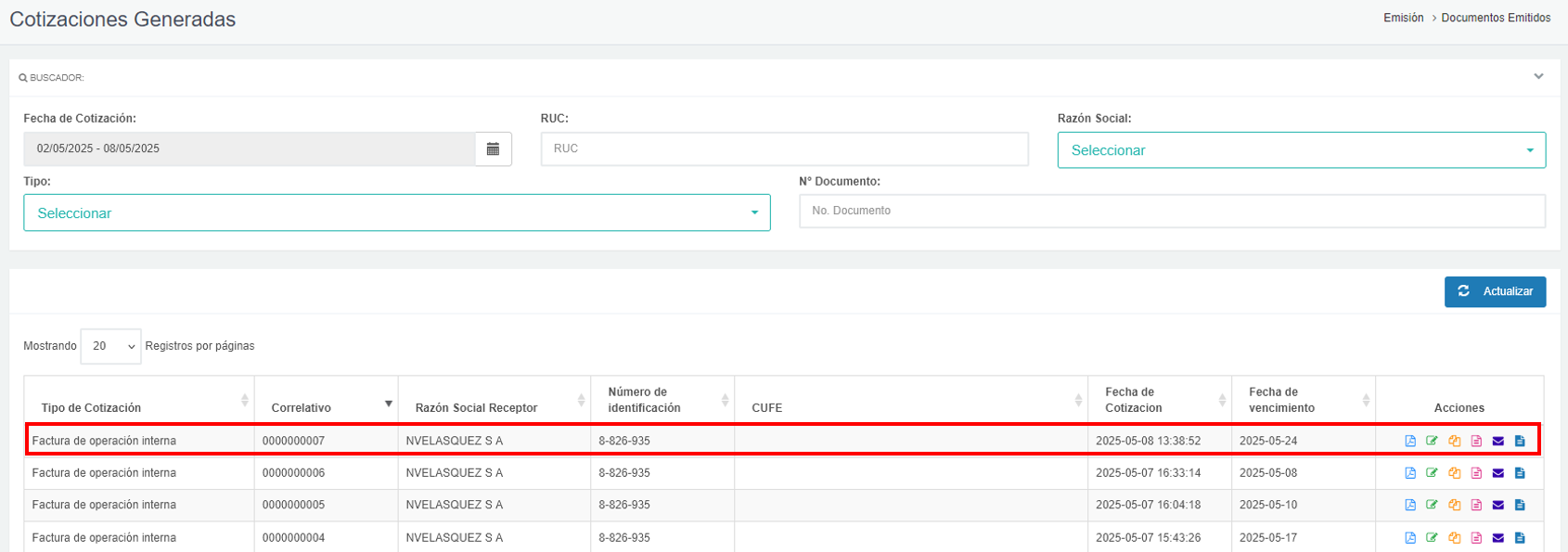Click envelope email icon for quotation 0000000004
This screenshot has width=1568, height=552.
1497,537
